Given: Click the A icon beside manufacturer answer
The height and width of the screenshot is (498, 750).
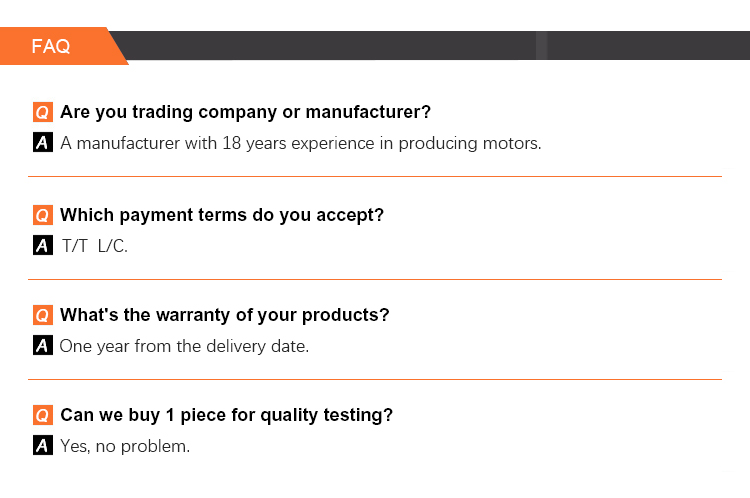Looking at the screenshot, I should pyautogui.click(x=42, y=143).
